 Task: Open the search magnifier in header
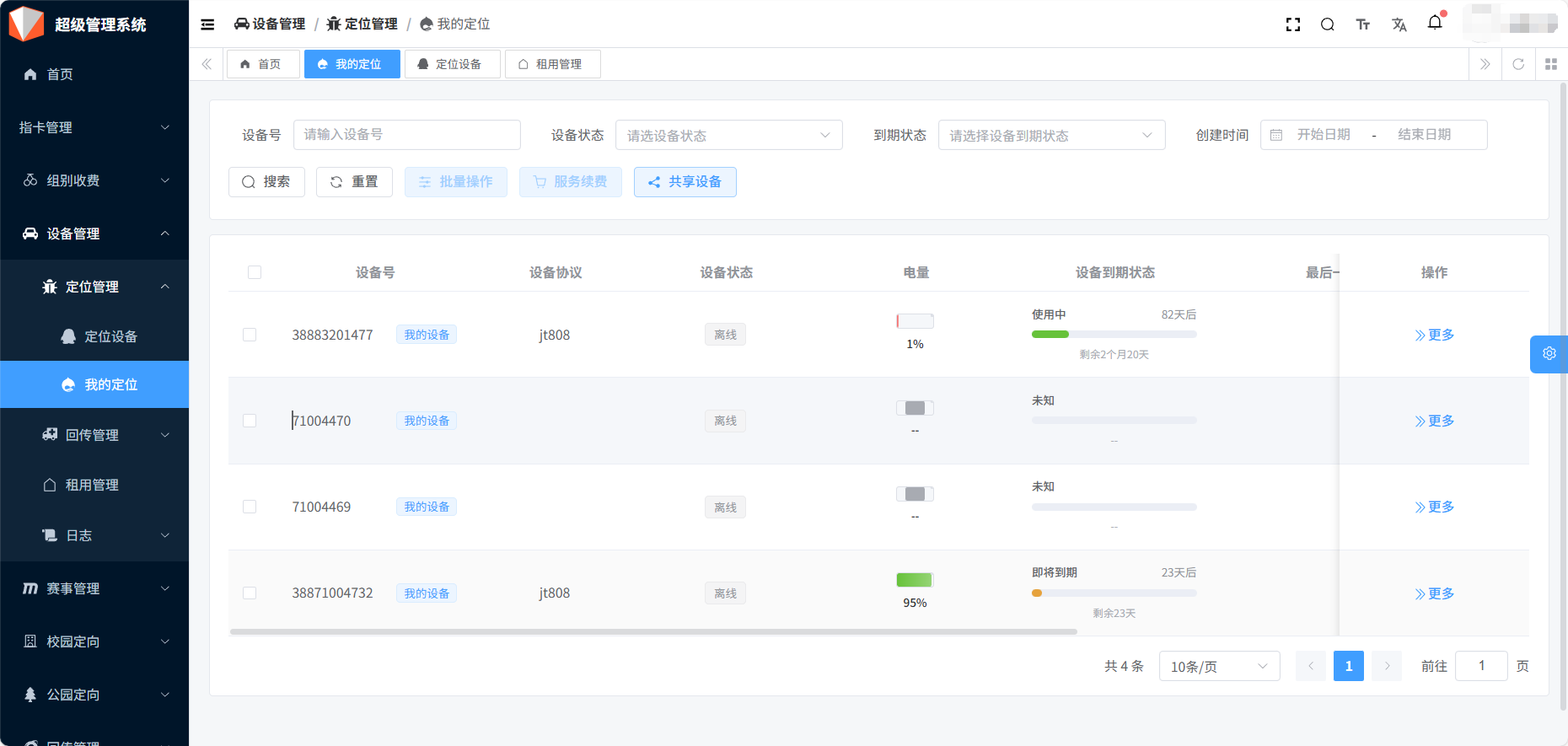pos(1327,24)
